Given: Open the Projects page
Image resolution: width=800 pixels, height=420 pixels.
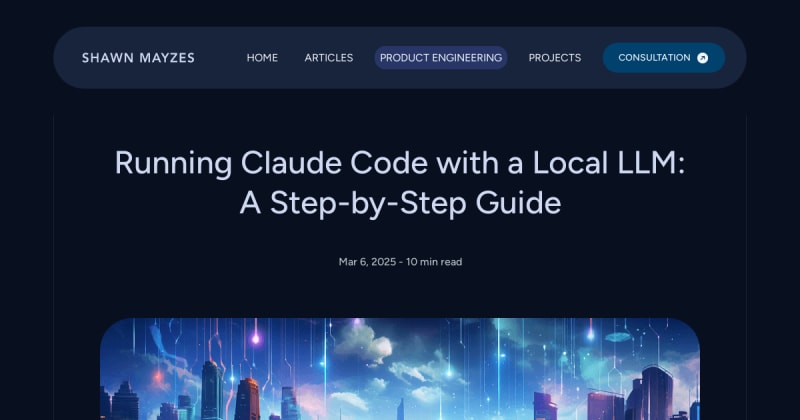Looking at the screenshot, I should [554, 58].
